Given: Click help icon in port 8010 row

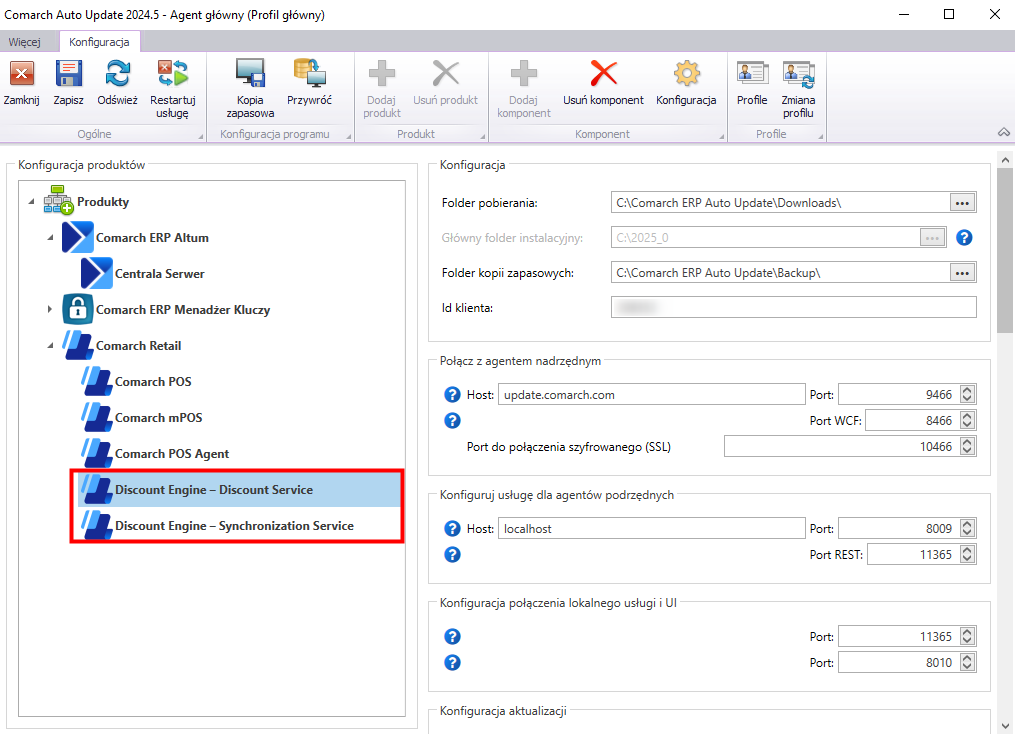Looking at the screenshot, I should [x=452, y=663].
